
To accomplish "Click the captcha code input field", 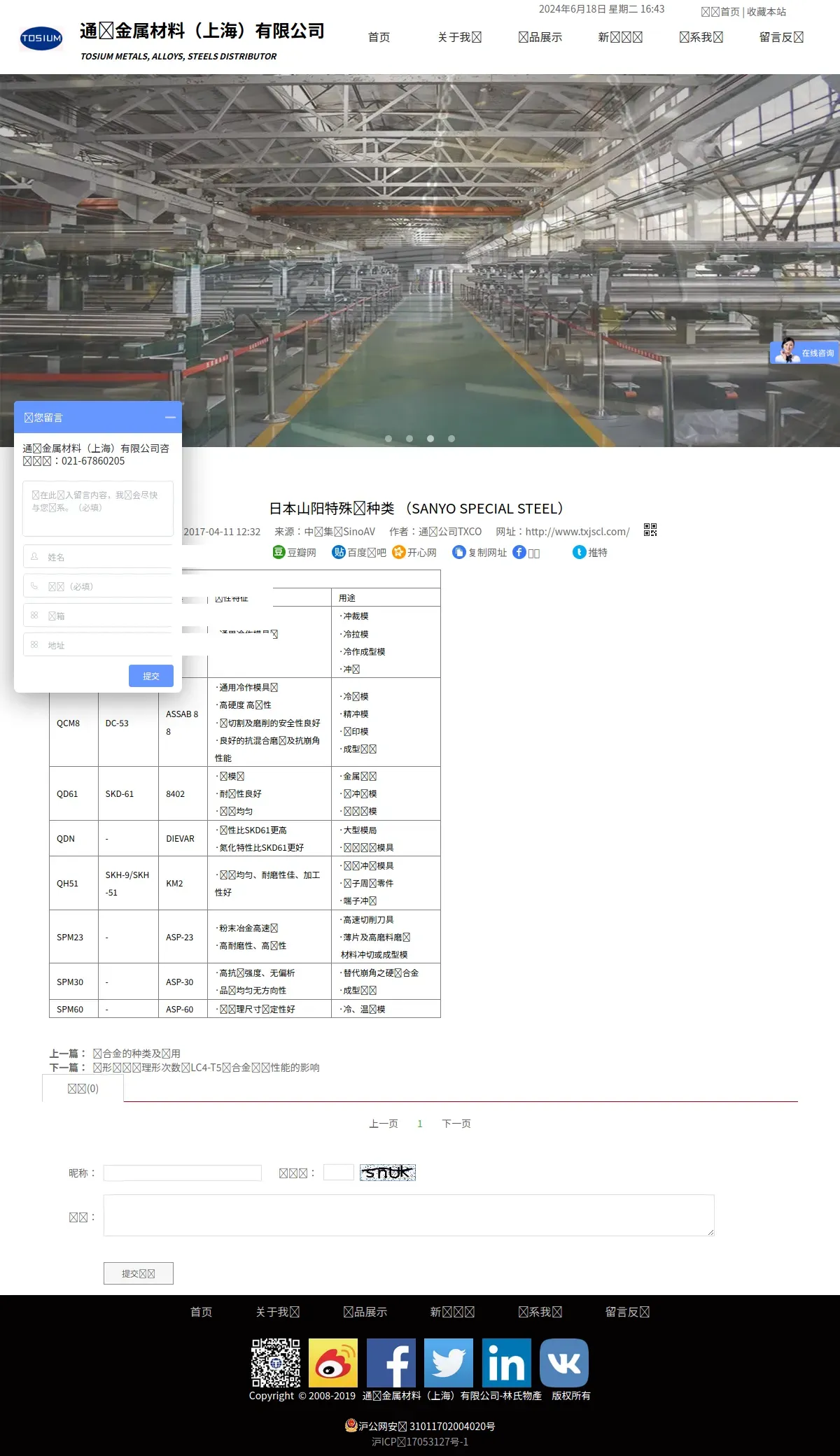I will (339, 1172).
